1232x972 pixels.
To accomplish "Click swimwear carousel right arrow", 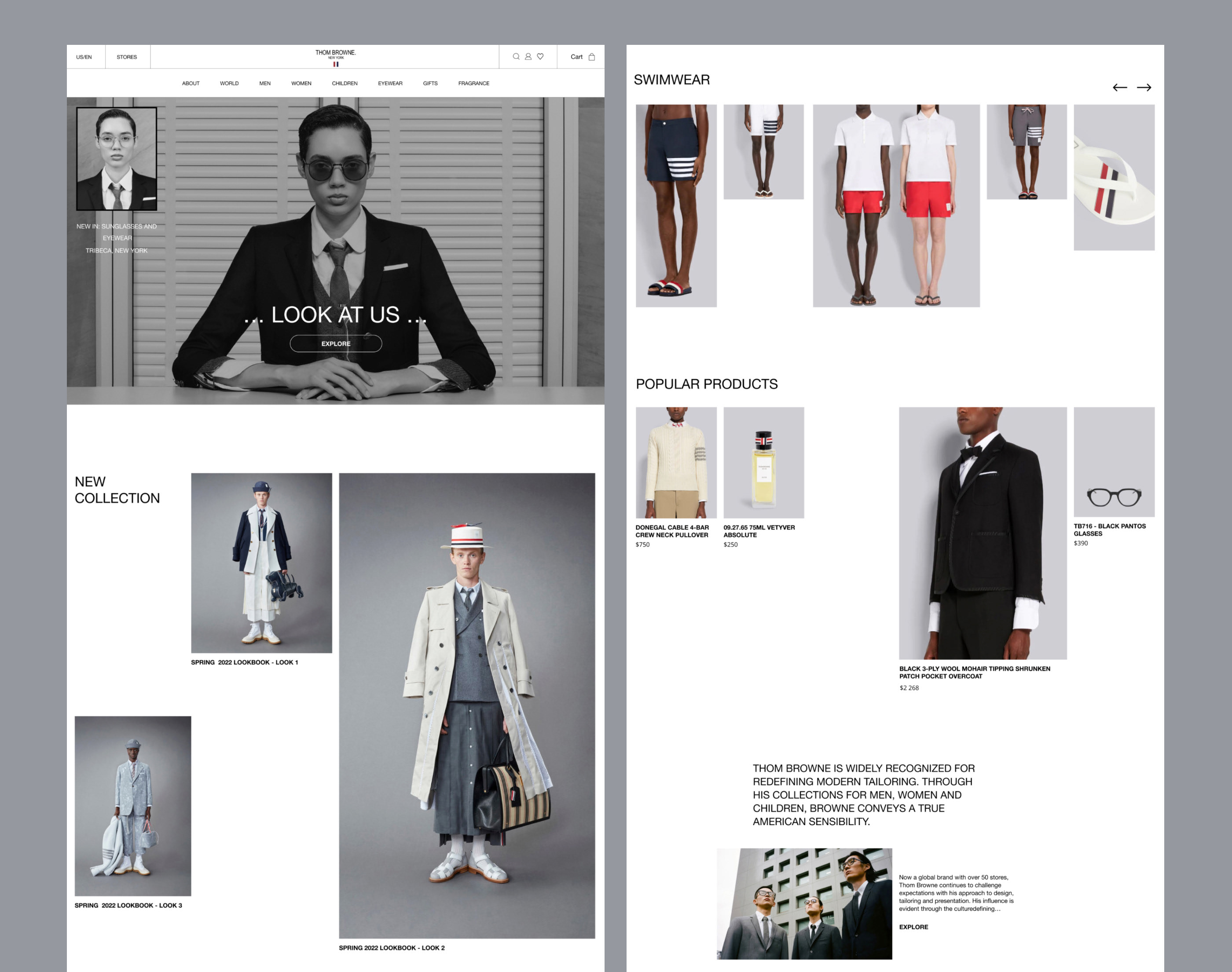I will click(x=1144, y=87).
